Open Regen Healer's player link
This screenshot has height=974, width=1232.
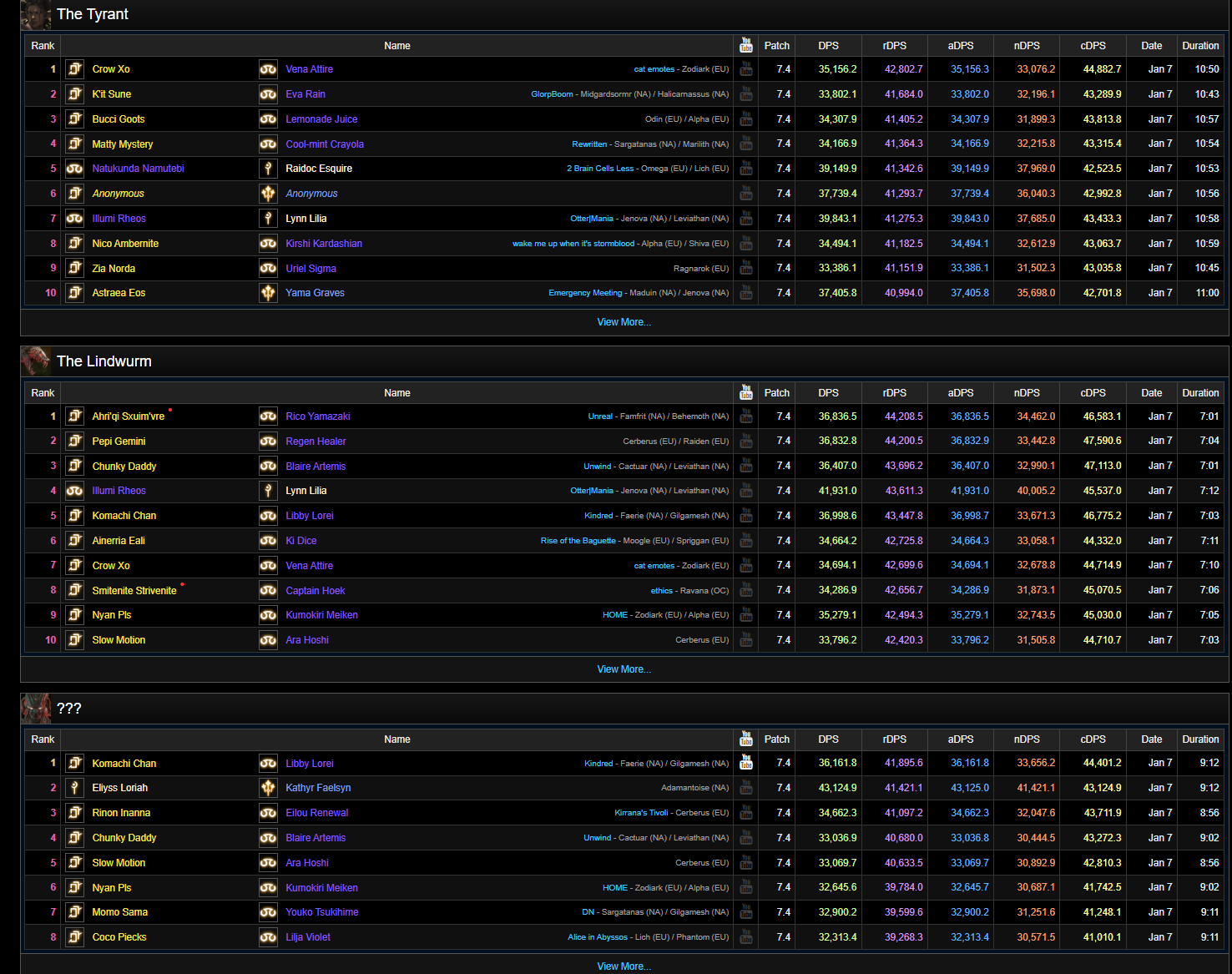316,442
